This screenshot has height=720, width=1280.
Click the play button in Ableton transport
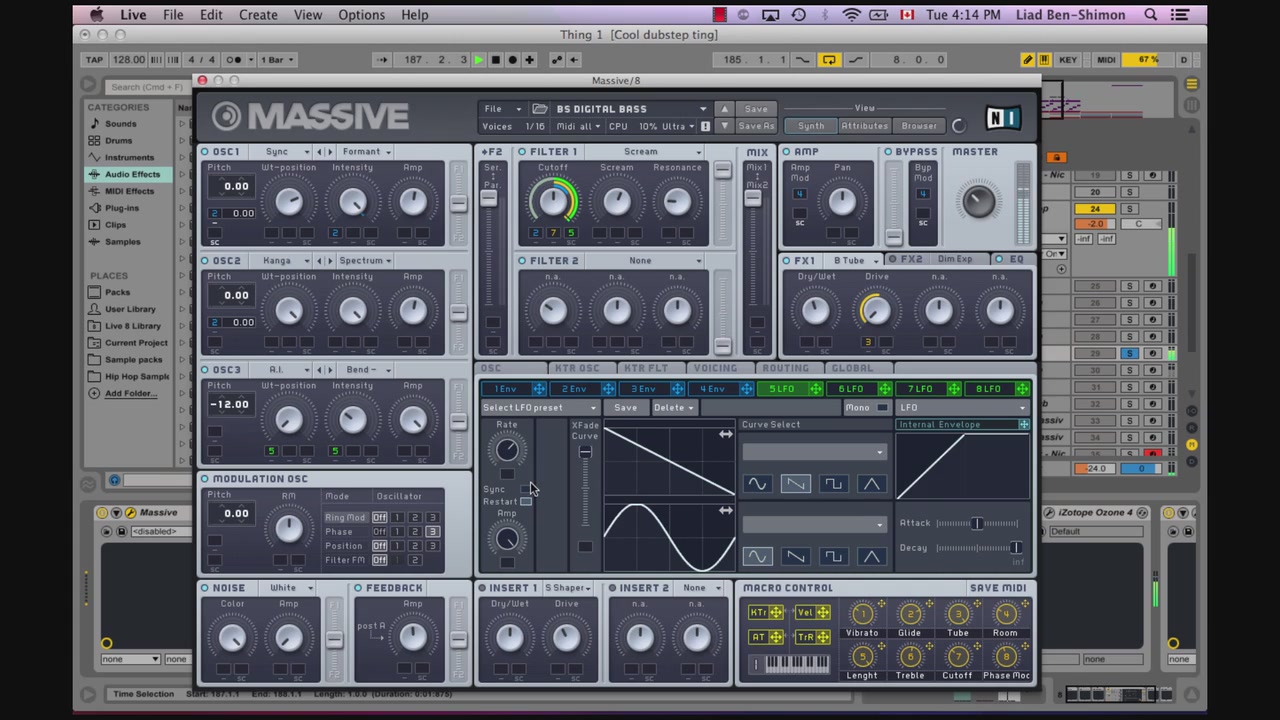478,60
